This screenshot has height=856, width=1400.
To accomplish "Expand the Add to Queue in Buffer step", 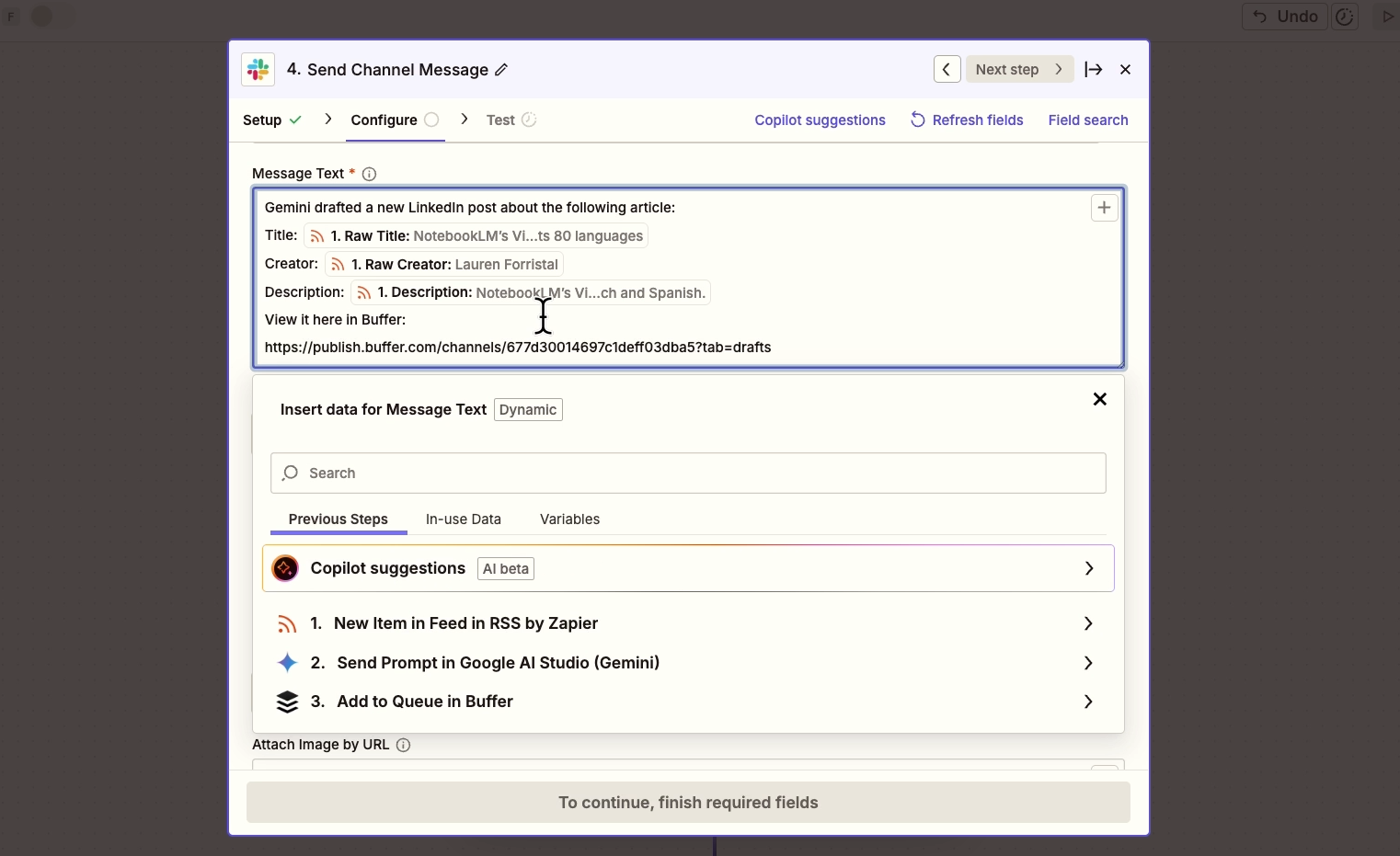I will pos(1086,702).
